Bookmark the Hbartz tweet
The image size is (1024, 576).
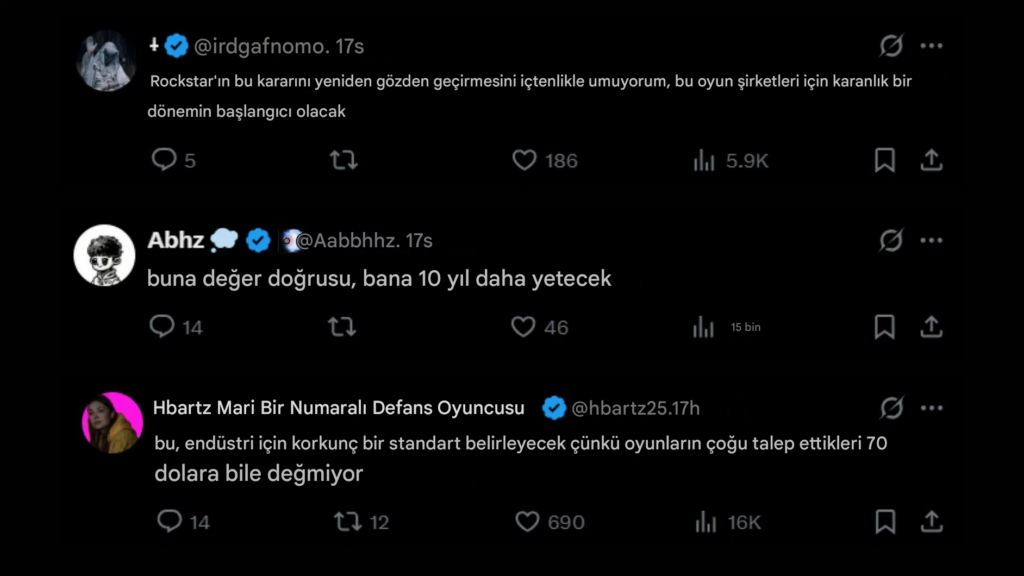point(884,521)
